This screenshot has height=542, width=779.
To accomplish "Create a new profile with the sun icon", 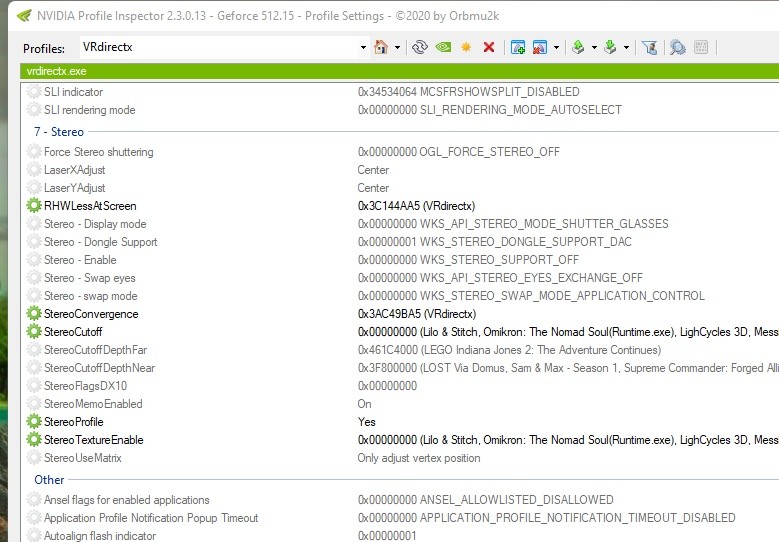I will [x=466, y=47].
